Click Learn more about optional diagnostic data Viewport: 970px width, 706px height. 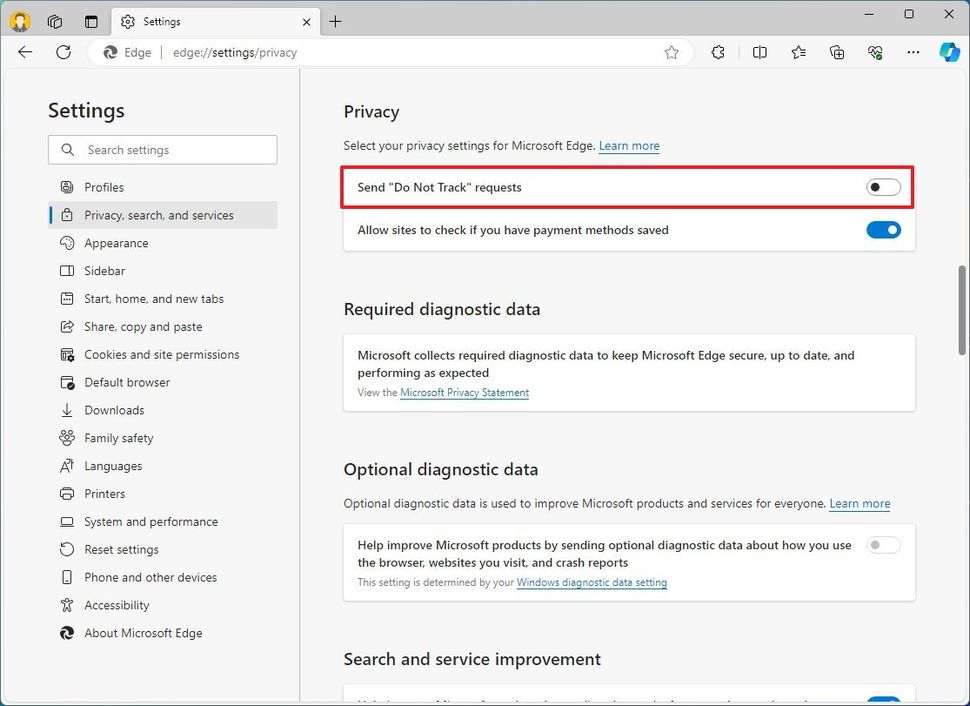click(859, 503)
